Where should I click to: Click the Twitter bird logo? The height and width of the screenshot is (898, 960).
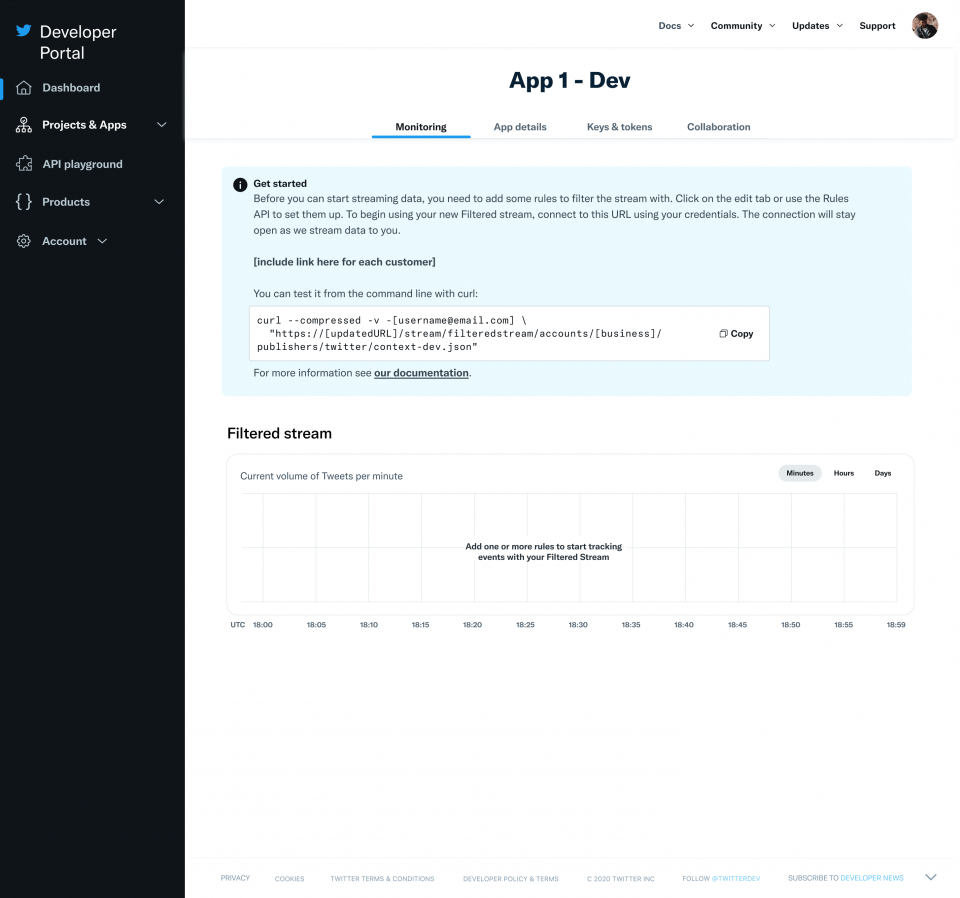click(23, 31)
